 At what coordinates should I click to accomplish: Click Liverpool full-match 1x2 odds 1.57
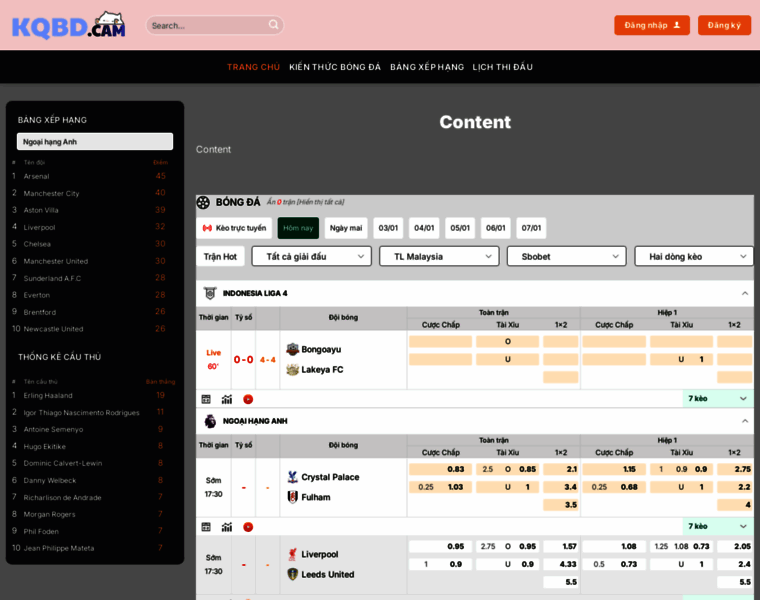coord(561,546)
